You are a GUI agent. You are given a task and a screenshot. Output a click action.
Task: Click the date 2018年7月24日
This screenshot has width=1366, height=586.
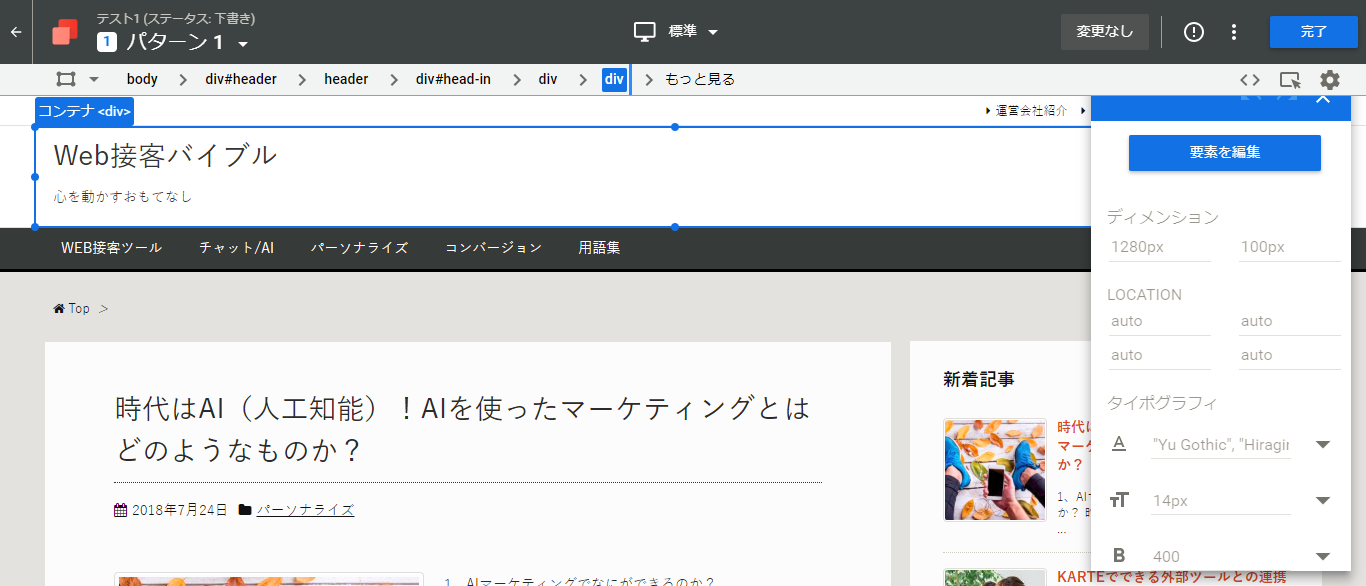point(180,510)
